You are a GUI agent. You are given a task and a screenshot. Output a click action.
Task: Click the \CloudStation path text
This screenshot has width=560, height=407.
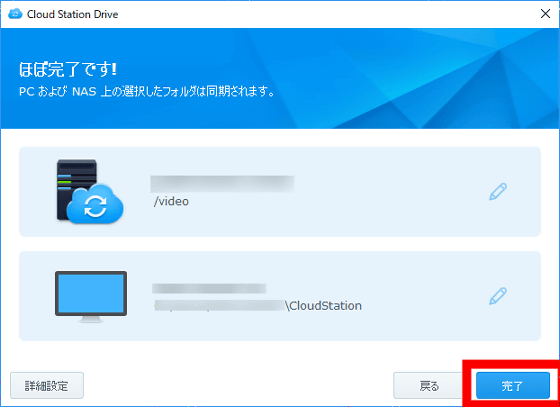point(323,306)
